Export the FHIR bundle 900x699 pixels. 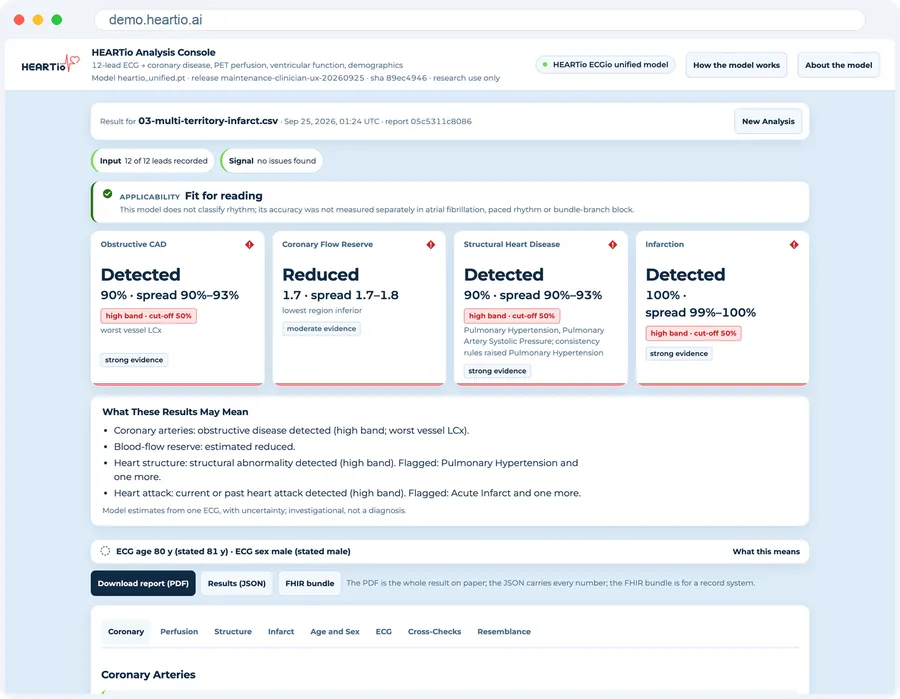coord(309,583)
